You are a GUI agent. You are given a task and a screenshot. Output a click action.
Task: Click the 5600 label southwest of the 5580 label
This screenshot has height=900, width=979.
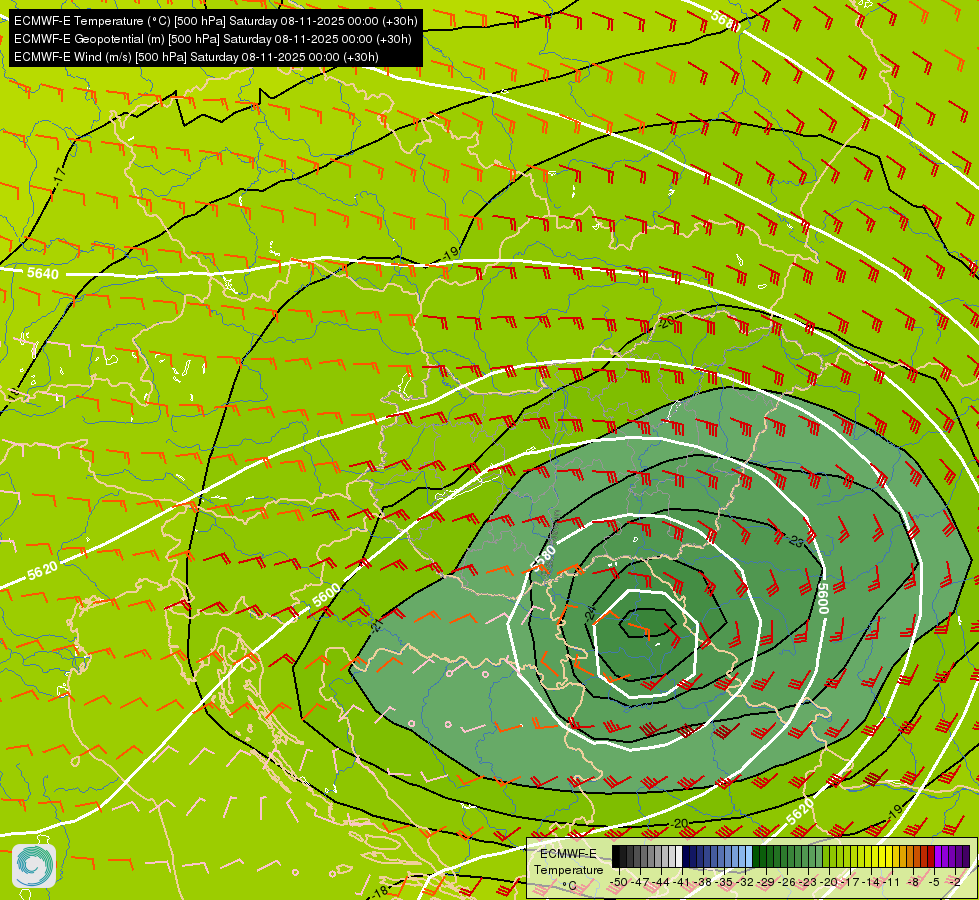pyautogui.click(x=327, y=595)
